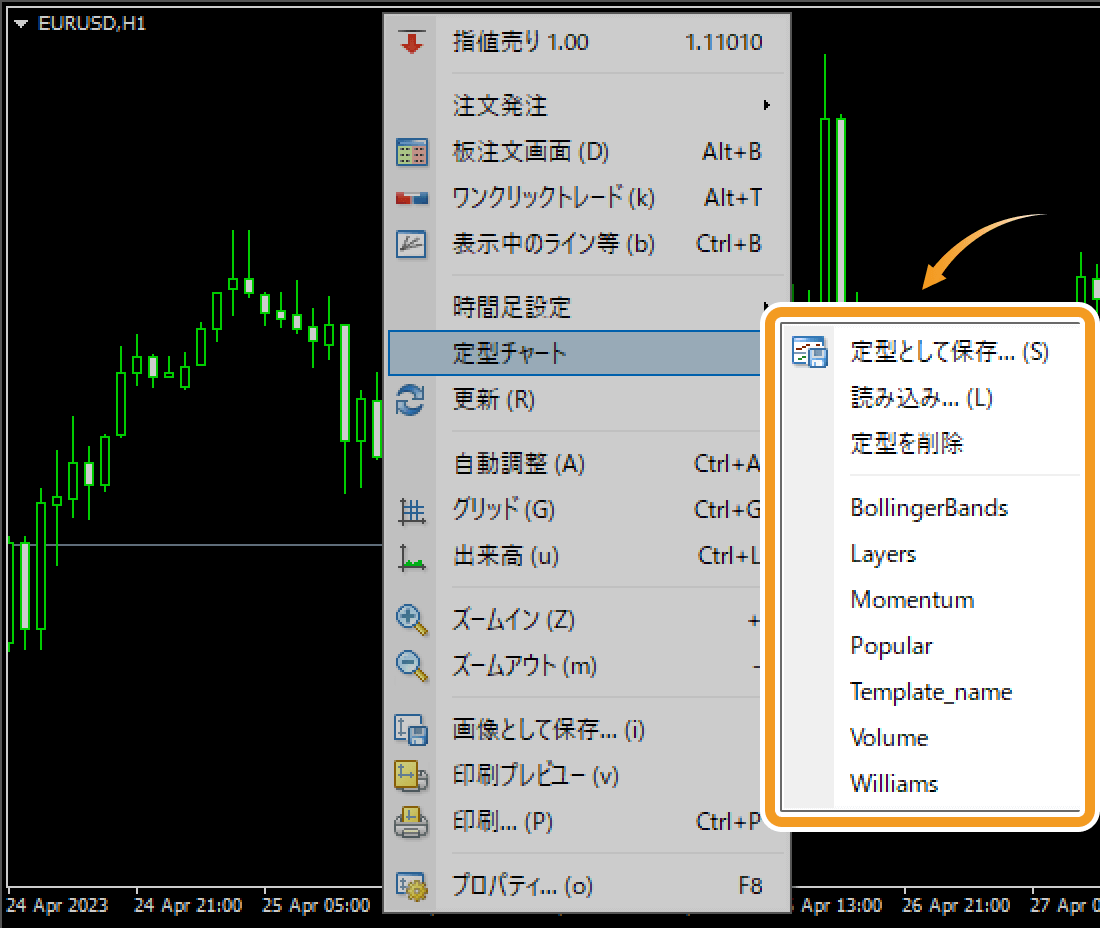Click the Zoom In magnifier icon
The image size is (1100, 928).
pos(412,620)
